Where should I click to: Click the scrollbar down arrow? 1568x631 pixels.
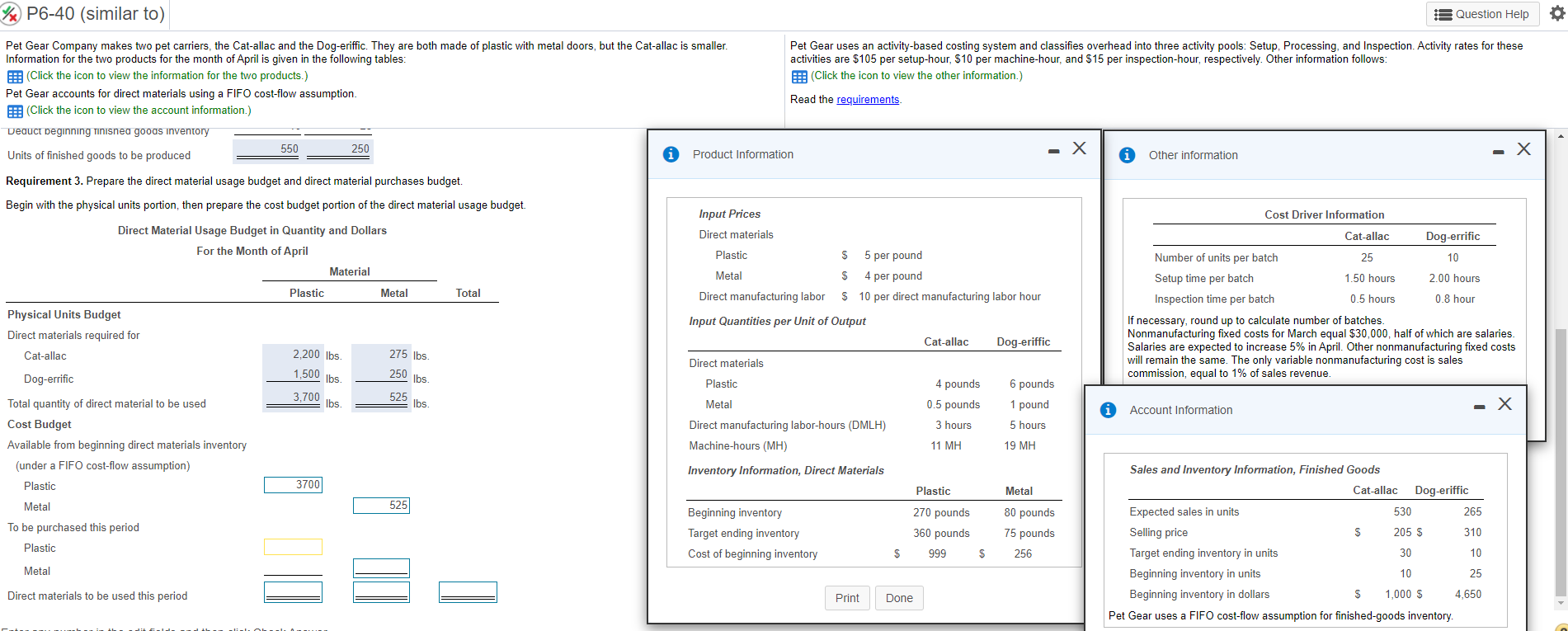coord(1560,603)
